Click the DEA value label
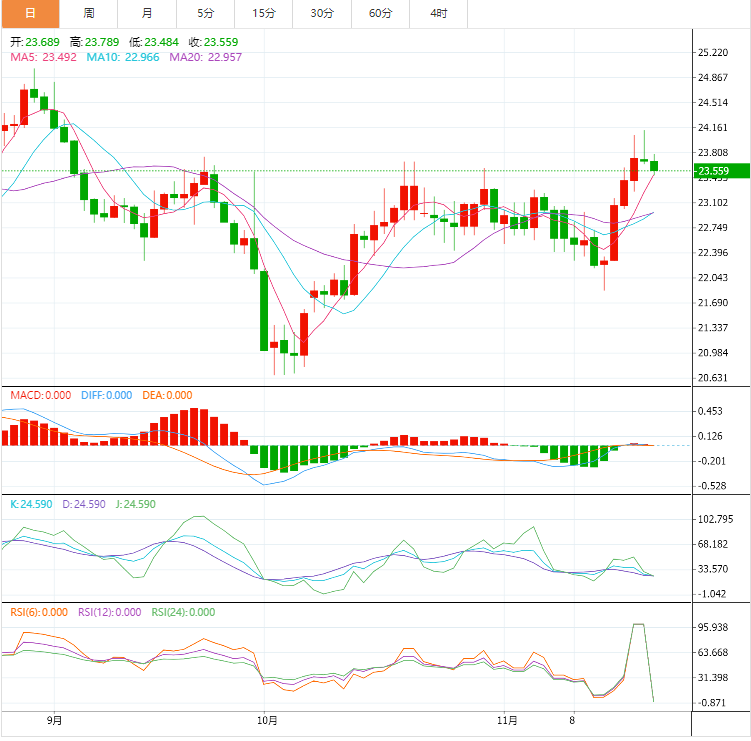 167,396
